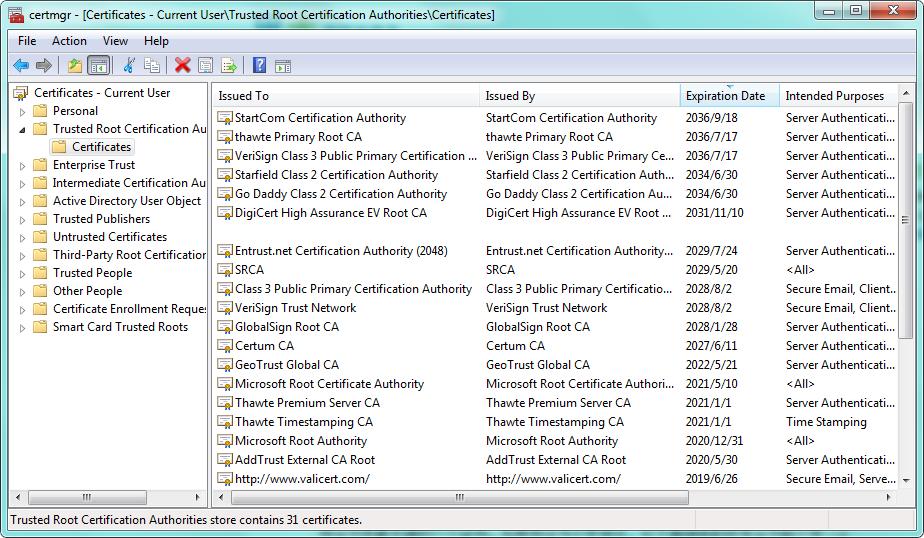
Task: Open the View menu
Action: click(x=115, y=41)
